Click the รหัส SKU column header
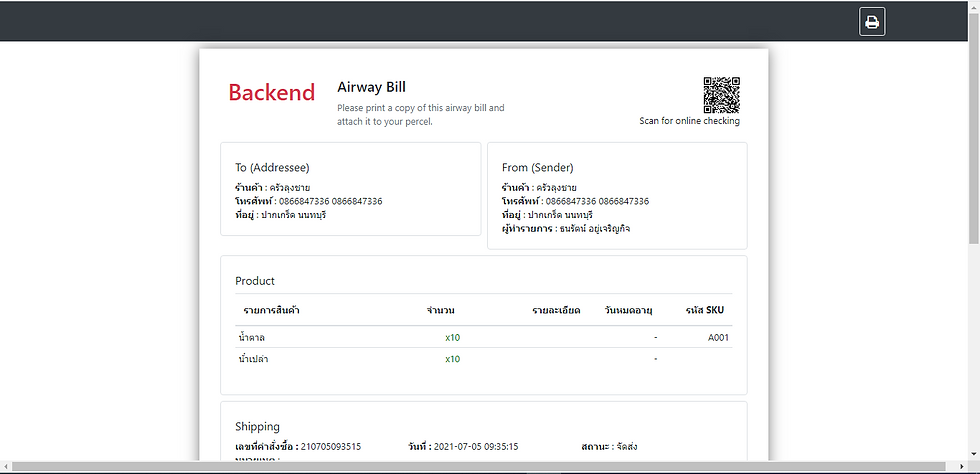This screenshot has height=474, width=980. click(x=705, y=310)
